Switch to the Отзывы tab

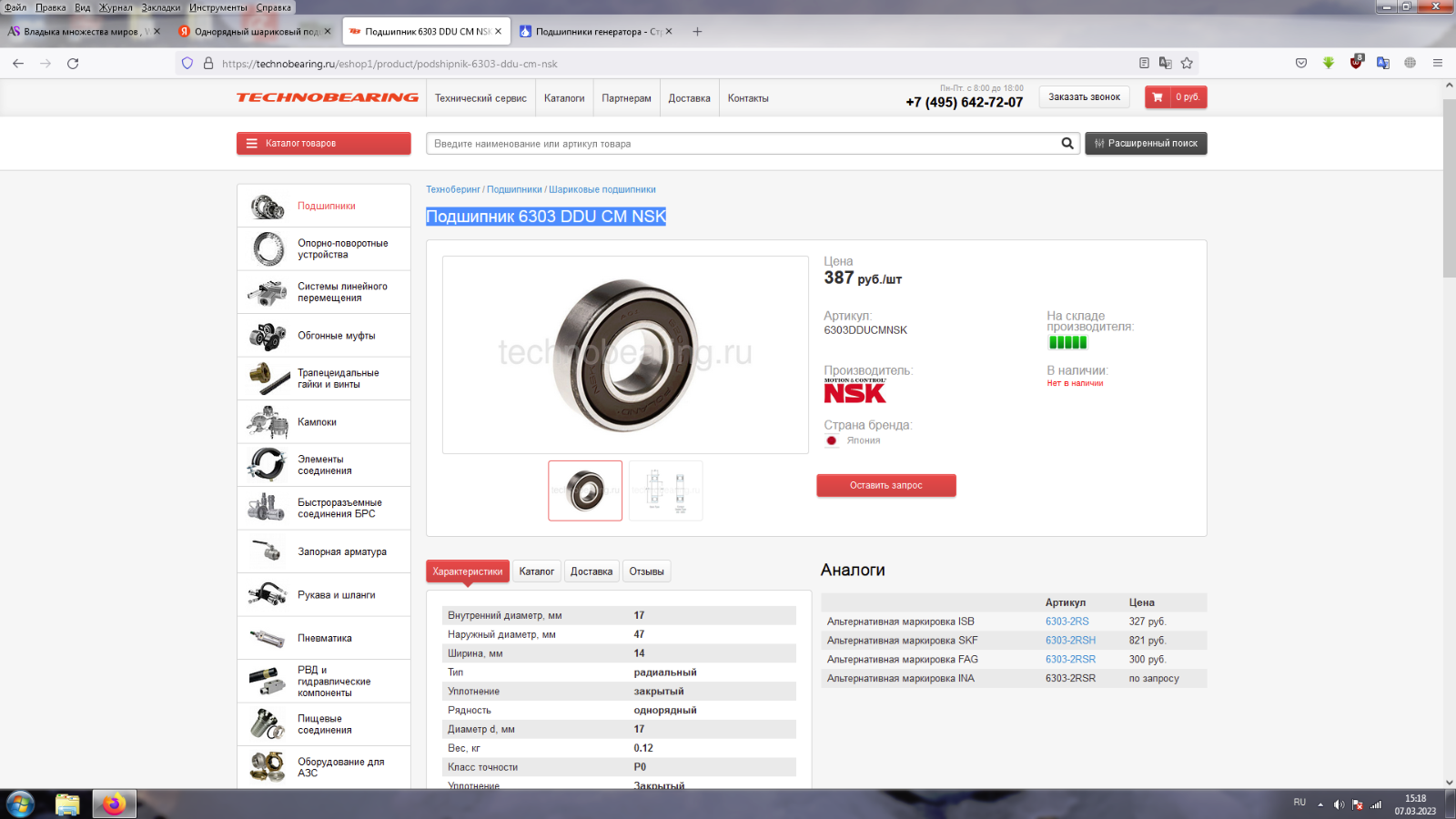pyautogui.click(x=647, y=571)
